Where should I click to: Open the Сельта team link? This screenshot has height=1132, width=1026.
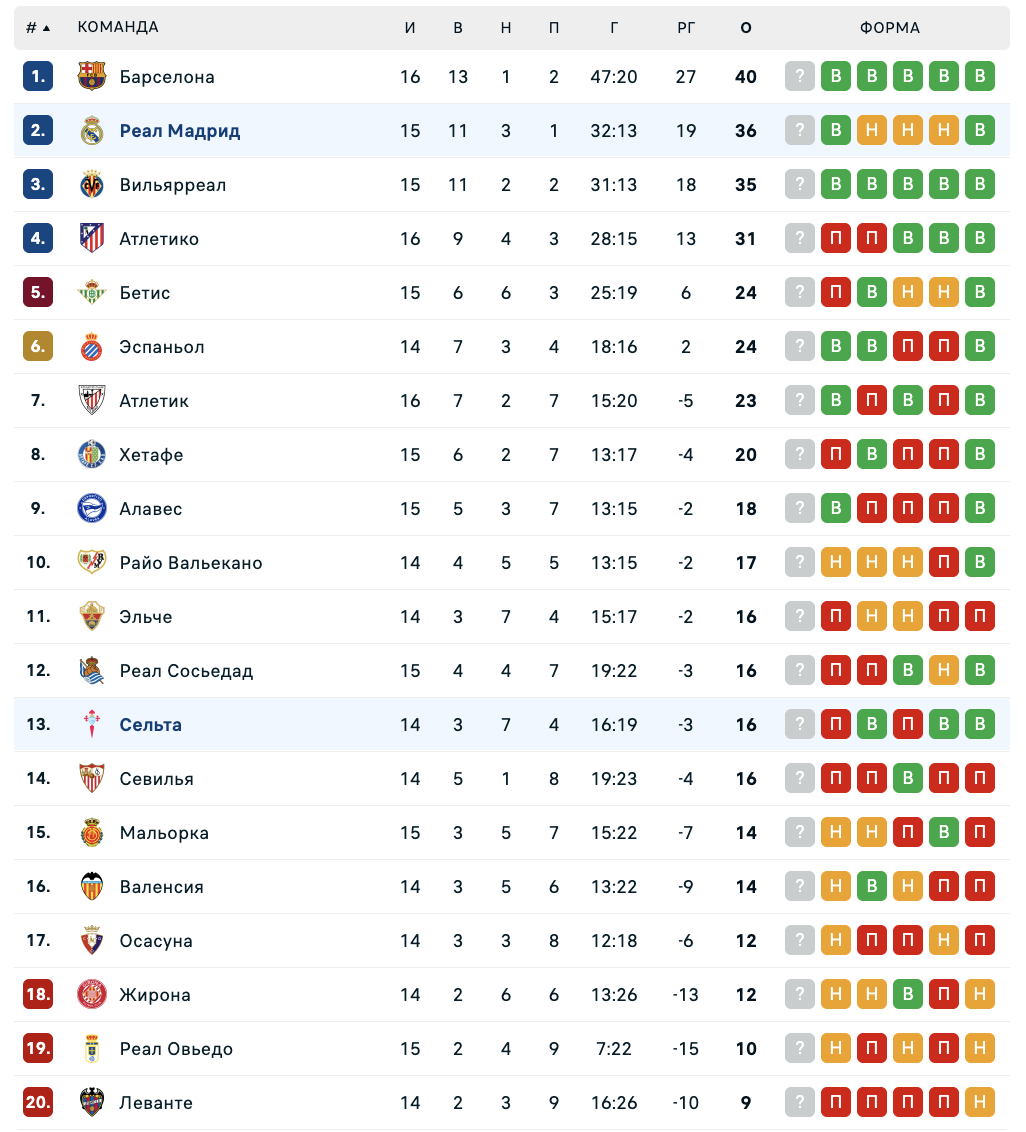point(151,725)
